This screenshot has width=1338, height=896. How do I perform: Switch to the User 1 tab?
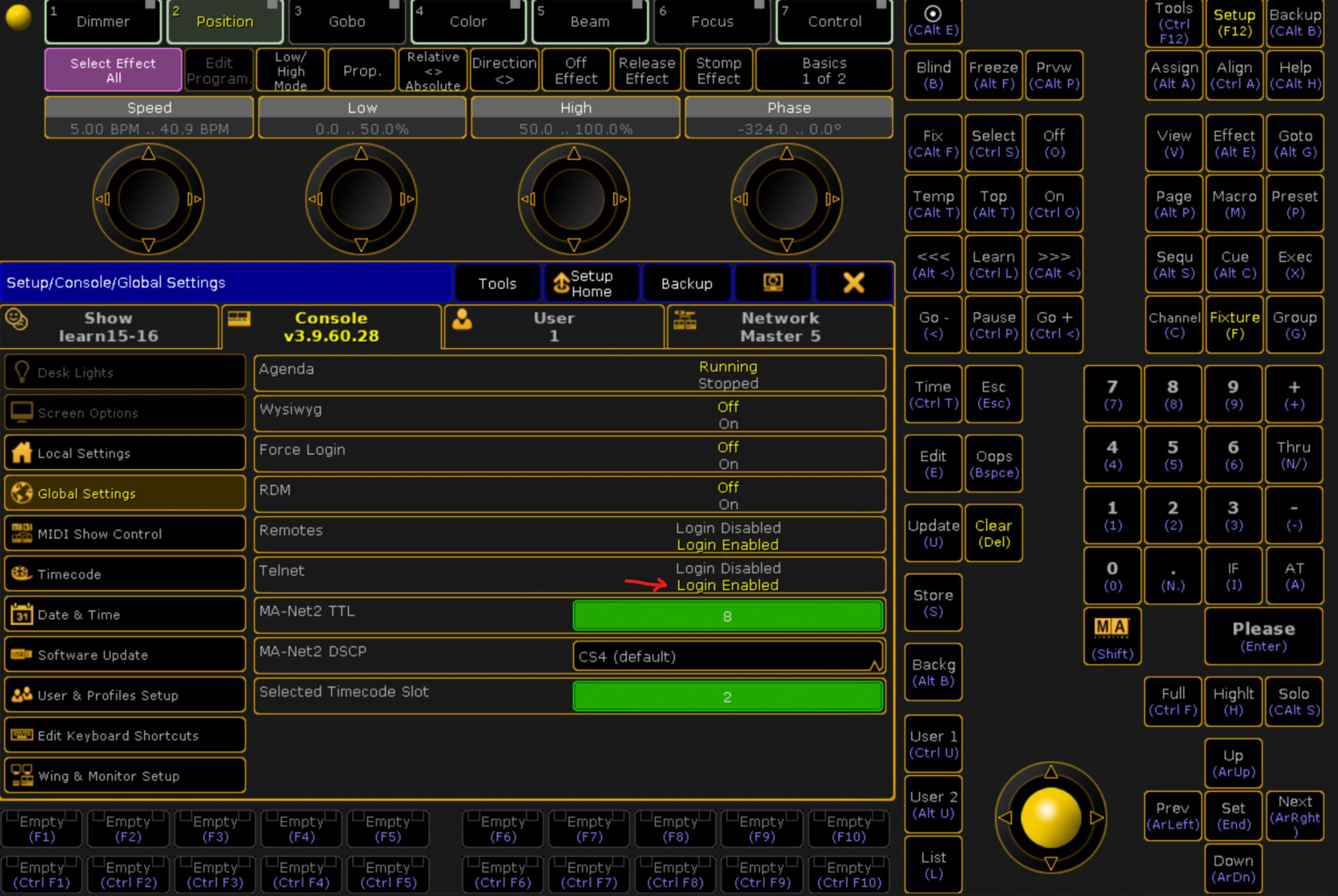[554, 326]
